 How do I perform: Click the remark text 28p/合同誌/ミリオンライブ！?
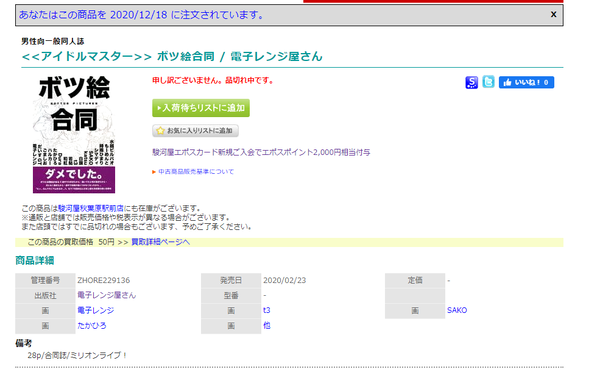click(77, 356)
